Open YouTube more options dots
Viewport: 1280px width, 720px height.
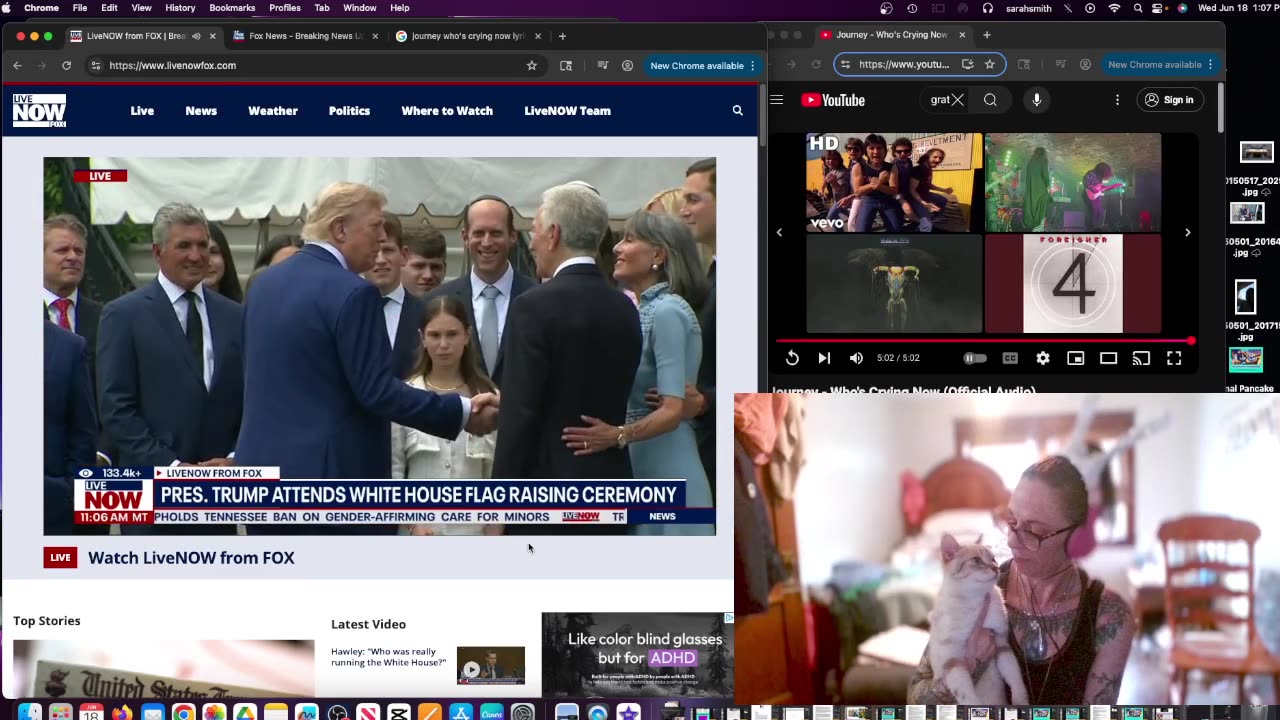coord(1117,100)
